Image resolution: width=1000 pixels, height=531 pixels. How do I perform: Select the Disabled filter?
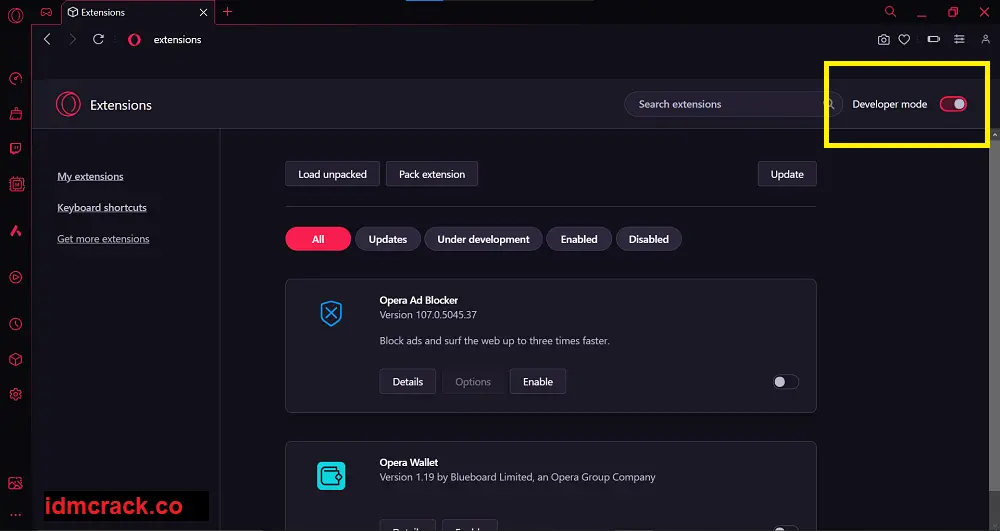click(649, 239)
